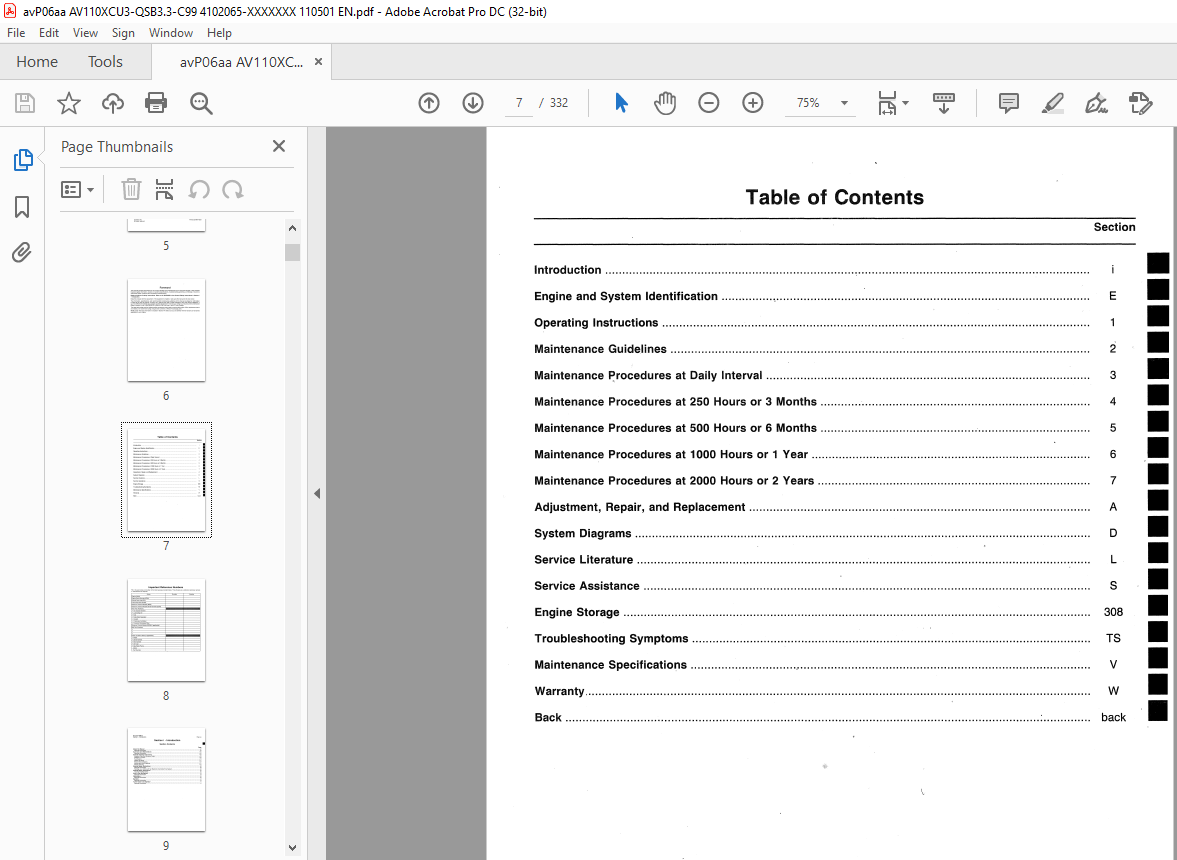Choose the Selection arrow tool

(x=621, y=103)
